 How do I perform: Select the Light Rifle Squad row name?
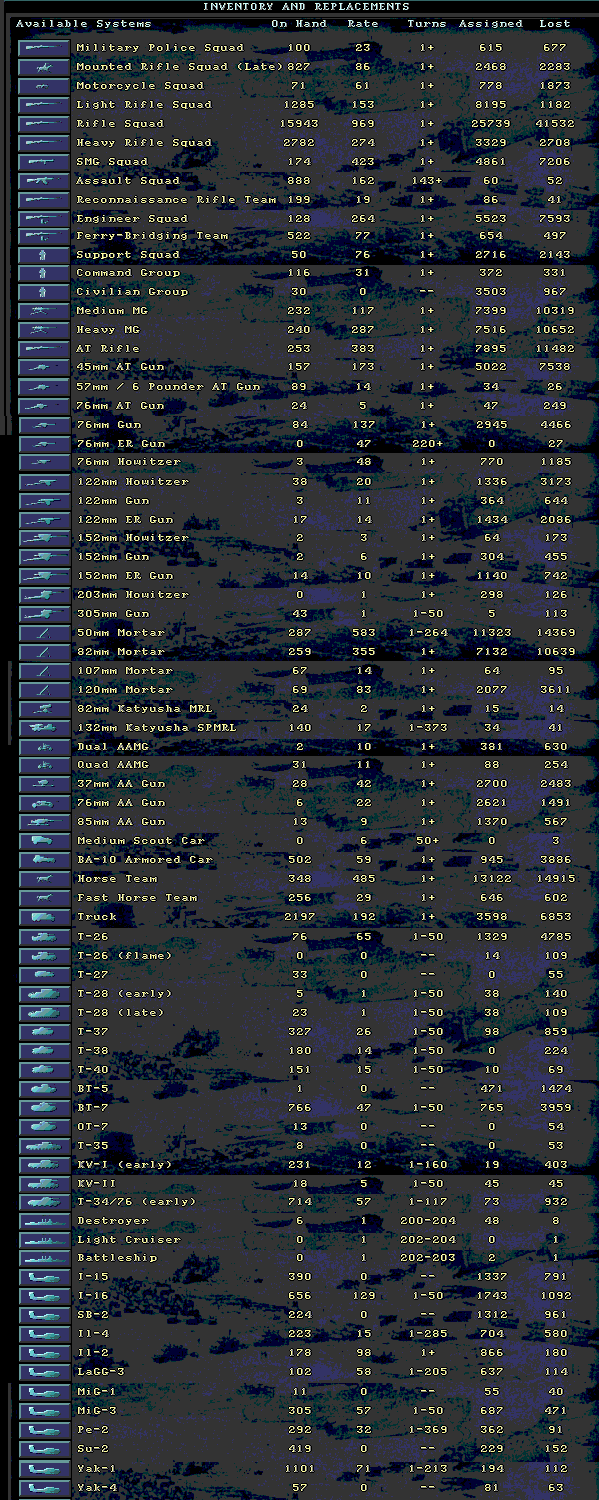[144, 105]
